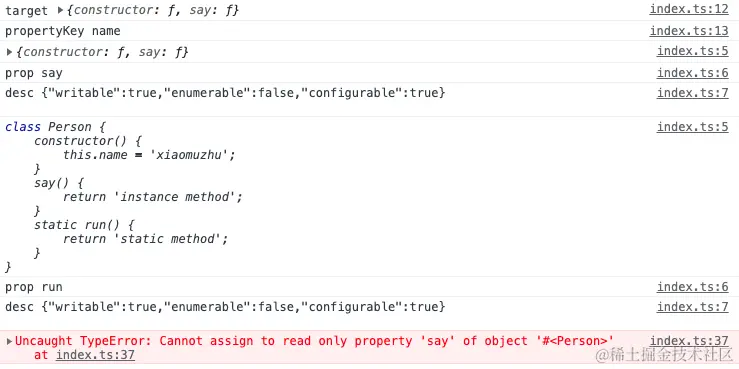Viewport: 739px width, 369px height.
Task: Click the object preview text on the target row
Action: (153, 10)
